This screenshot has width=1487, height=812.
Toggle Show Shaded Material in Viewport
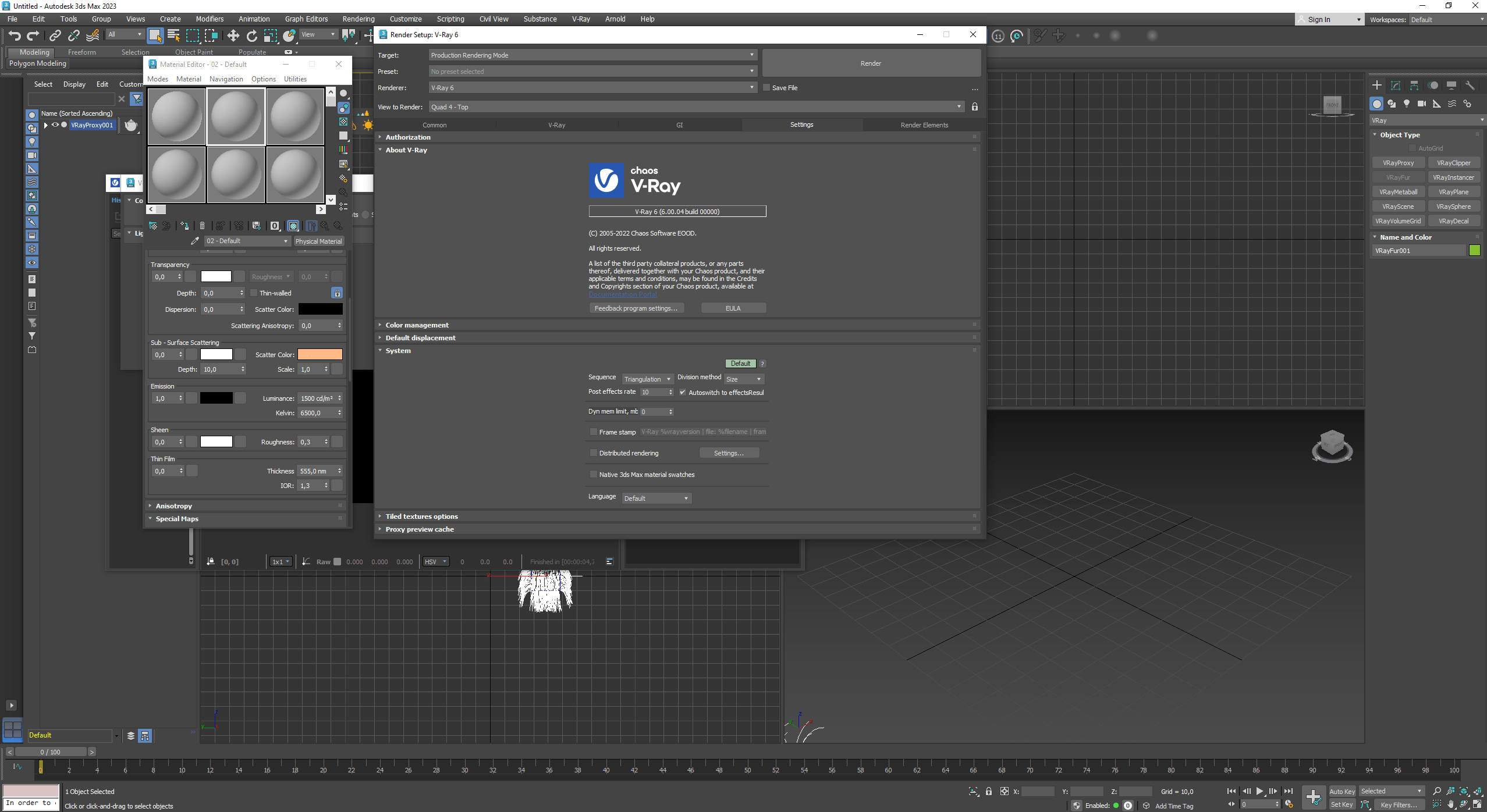(293, 226)
